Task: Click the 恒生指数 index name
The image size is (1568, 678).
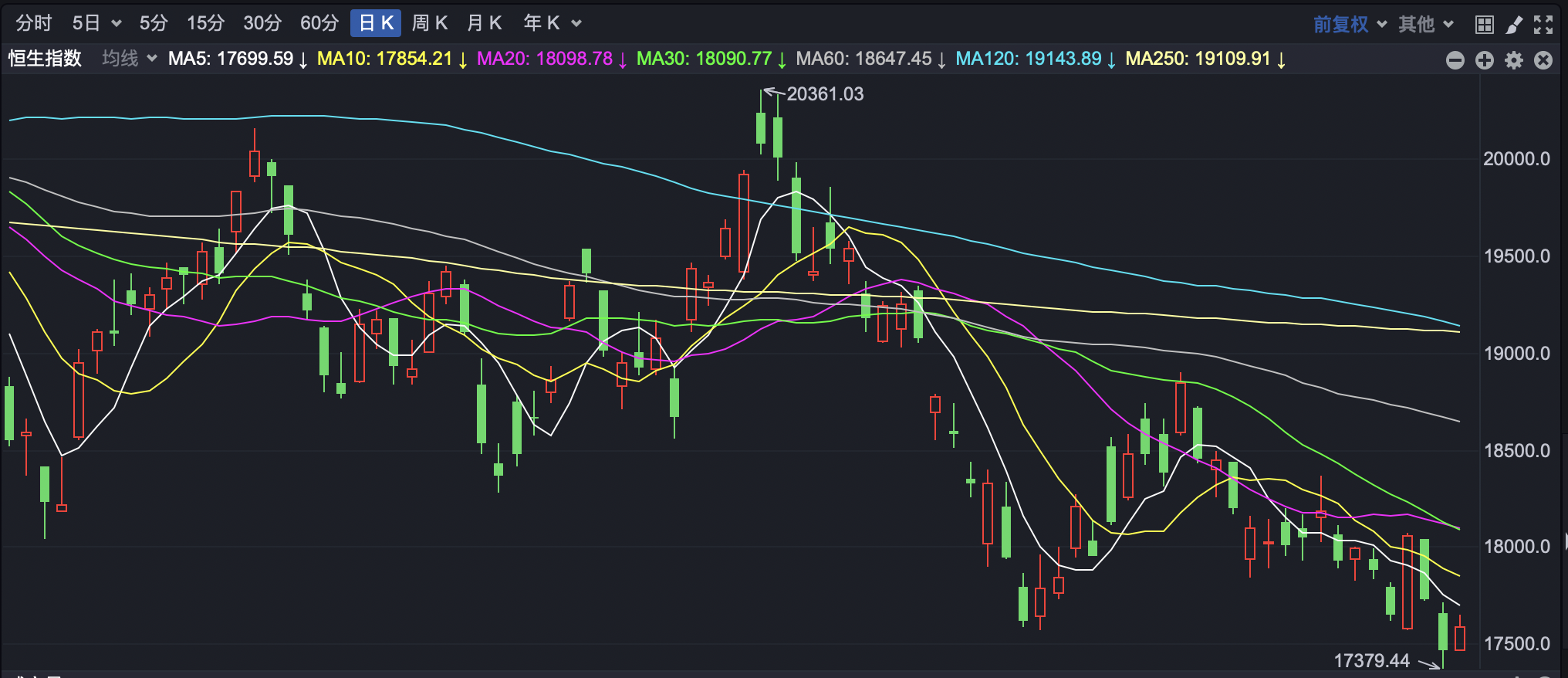Action: (x=45, y=59)
